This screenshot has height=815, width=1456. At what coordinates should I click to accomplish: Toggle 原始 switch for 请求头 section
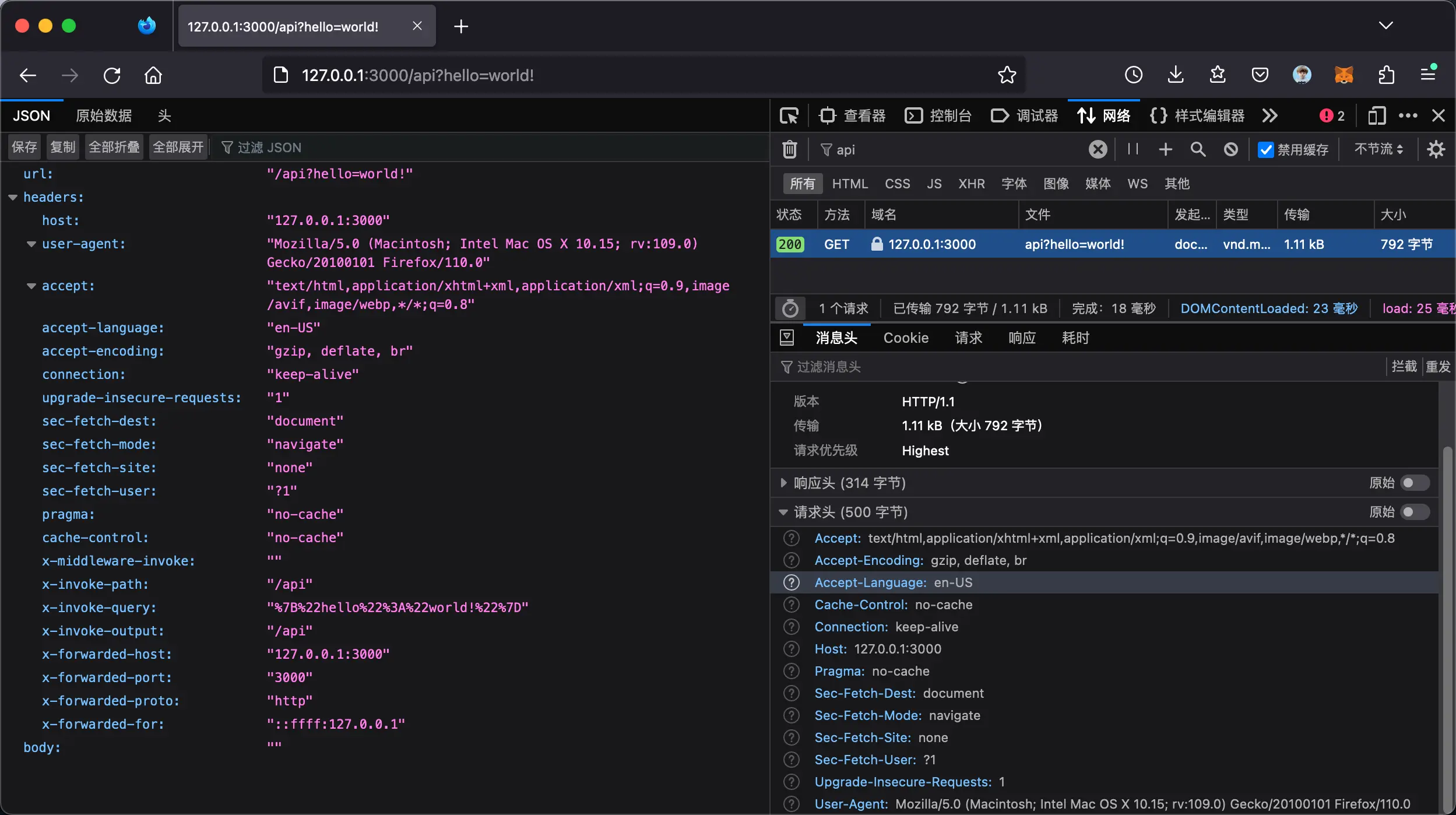coord(1414,512)
